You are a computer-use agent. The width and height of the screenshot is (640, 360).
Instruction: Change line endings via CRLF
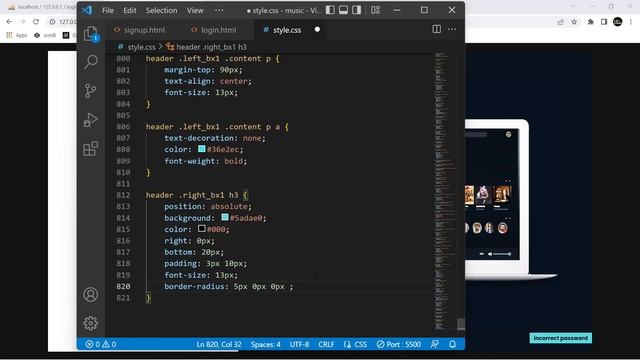(x=326, y=344)
